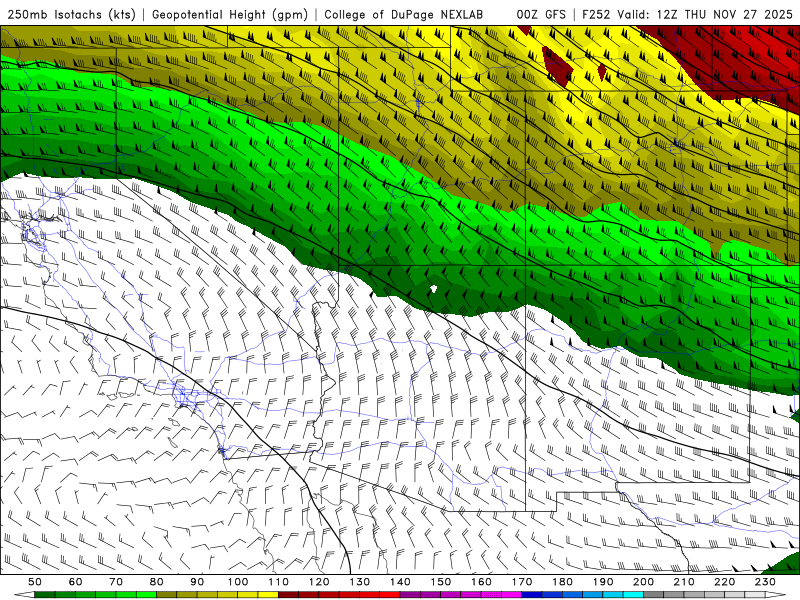This screenshot has width=800, height=600.
Task: Select the 'Geopotential Height (gpm)' label
Action: [x=230, y=14]
